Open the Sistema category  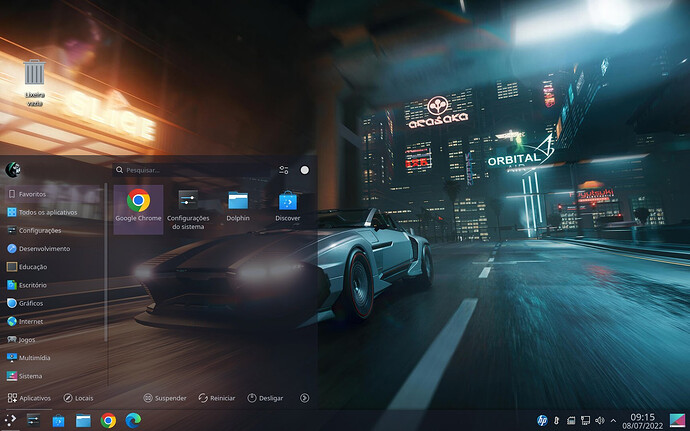54,376
